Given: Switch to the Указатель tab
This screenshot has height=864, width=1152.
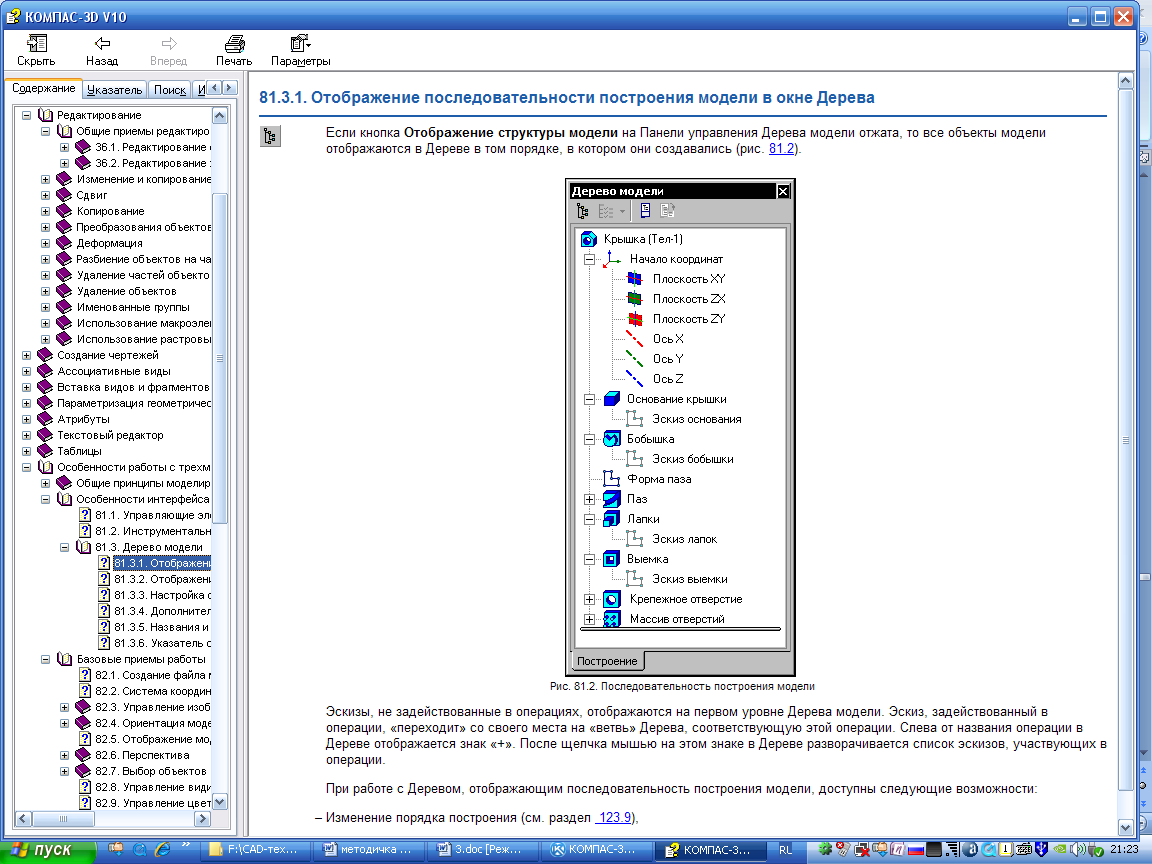Looking at the screenshot, I should coord(114,90).
